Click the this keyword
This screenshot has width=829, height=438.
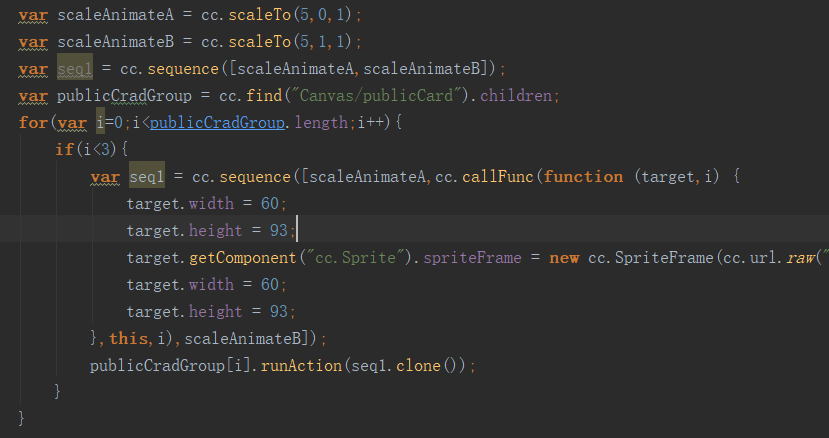(127, 339)
